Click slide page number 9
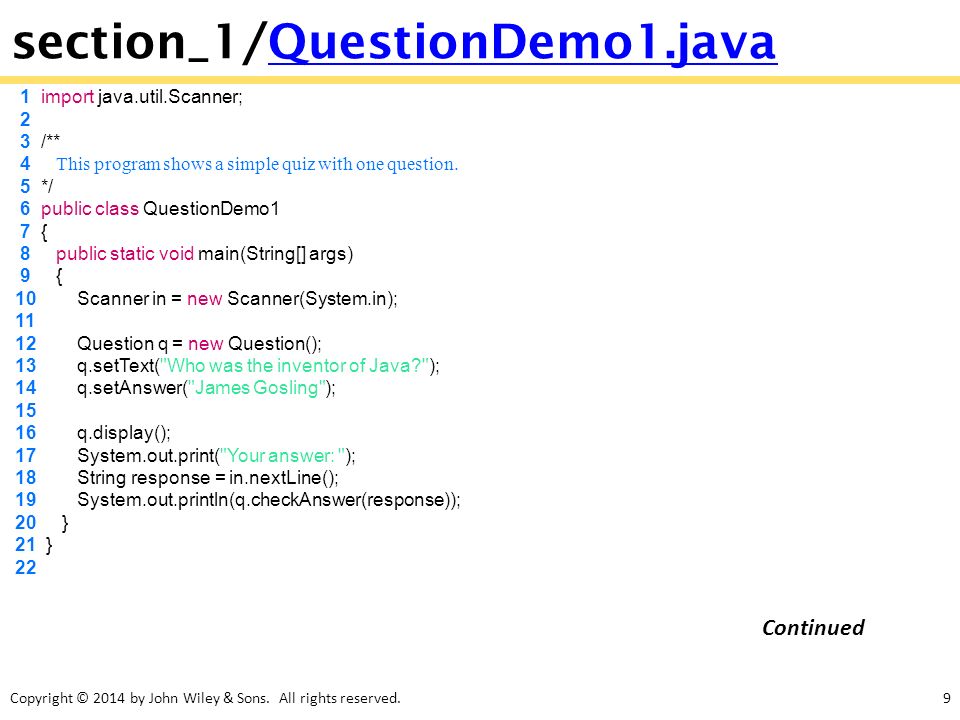Screen dimensions: 960x720 pyautogui.click(x=947, y=698)
